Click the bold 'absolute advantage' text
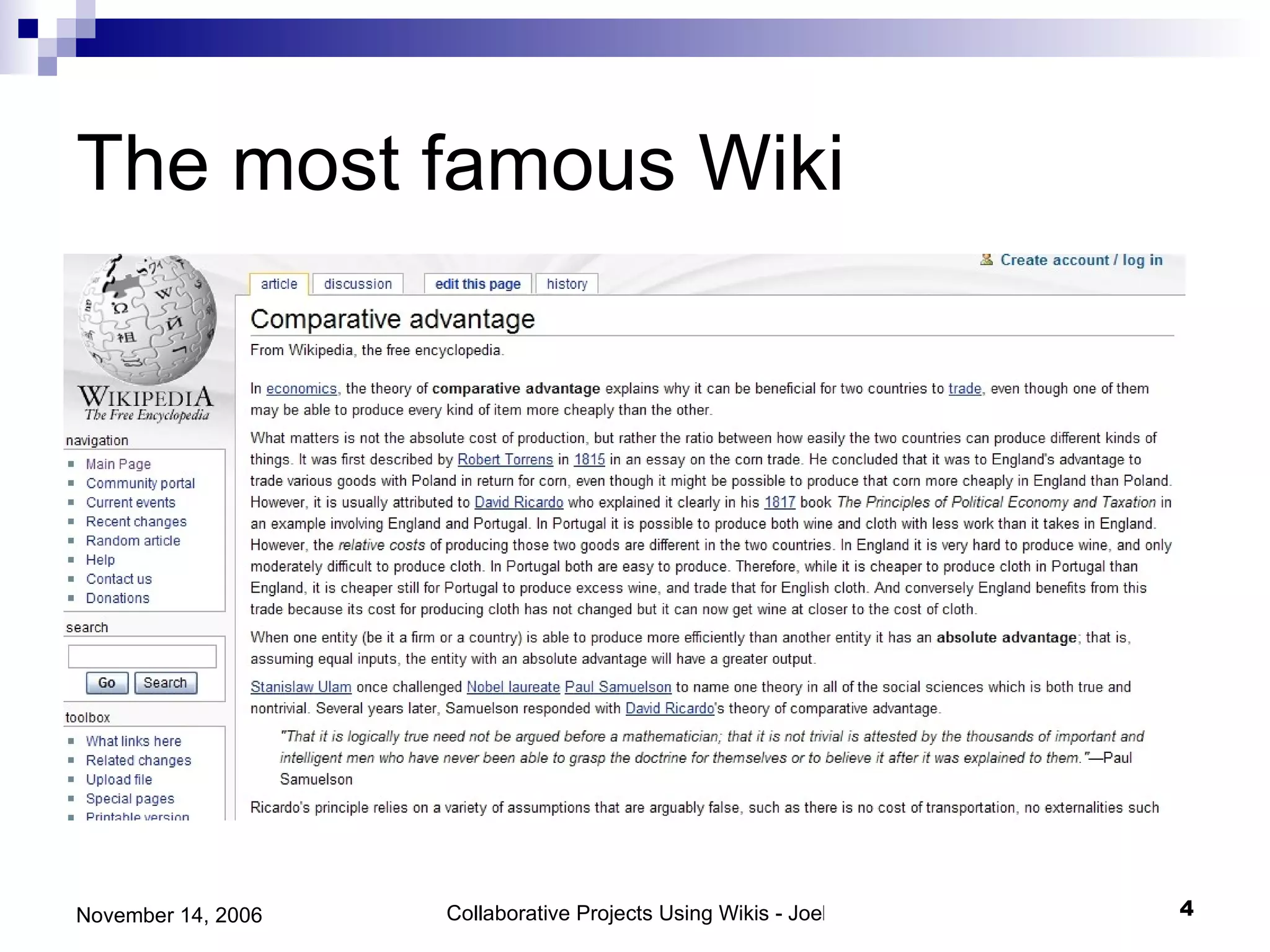 [x=1006, y=638]
